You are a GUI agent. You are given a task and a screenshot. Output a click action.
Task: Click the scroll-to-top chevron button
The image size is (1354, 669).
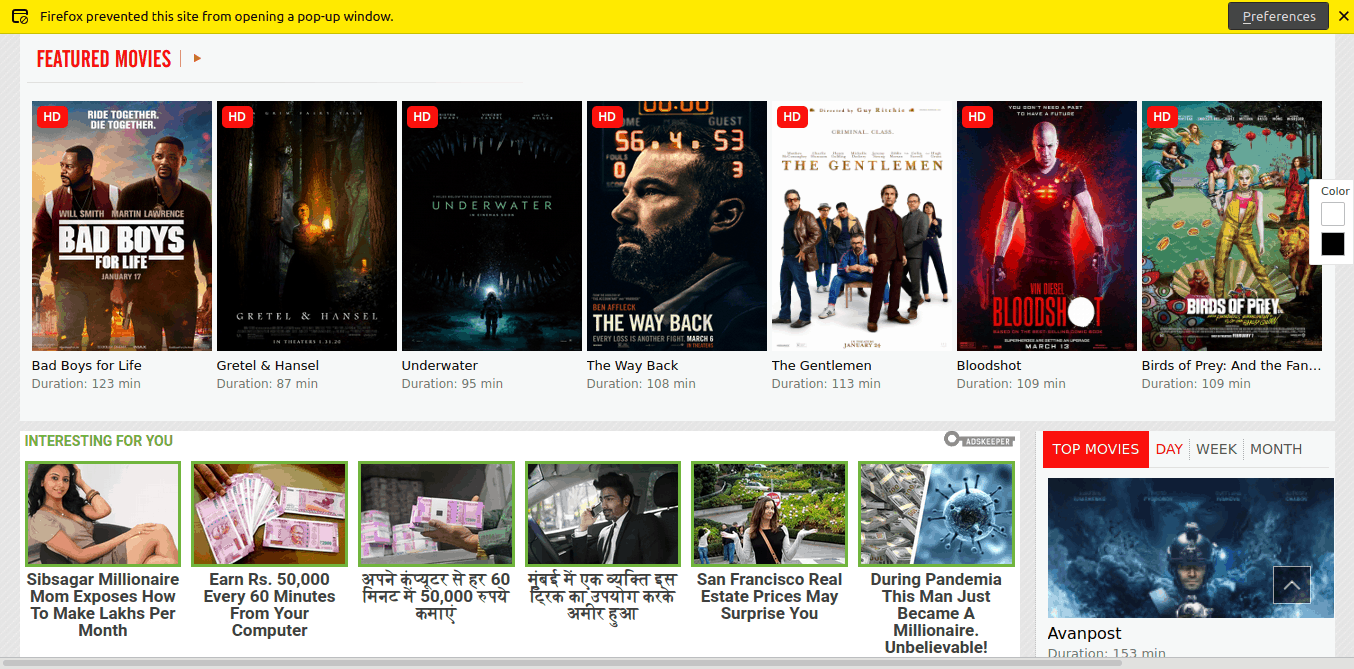tap(1291, 585)
